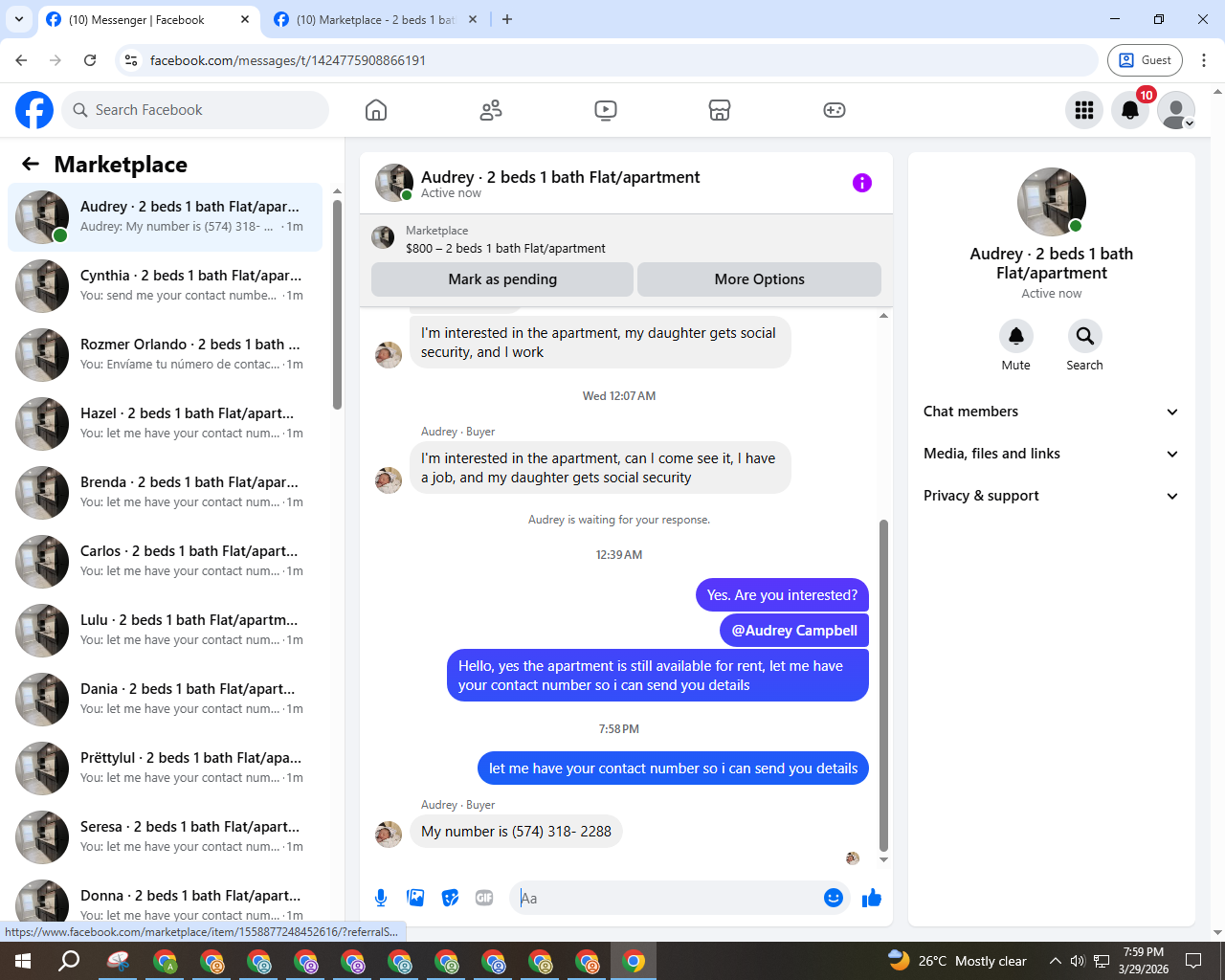1225x980 pixels.
Task: Click the back arrow beside Marketplace
Action: (x=31, y=165)
